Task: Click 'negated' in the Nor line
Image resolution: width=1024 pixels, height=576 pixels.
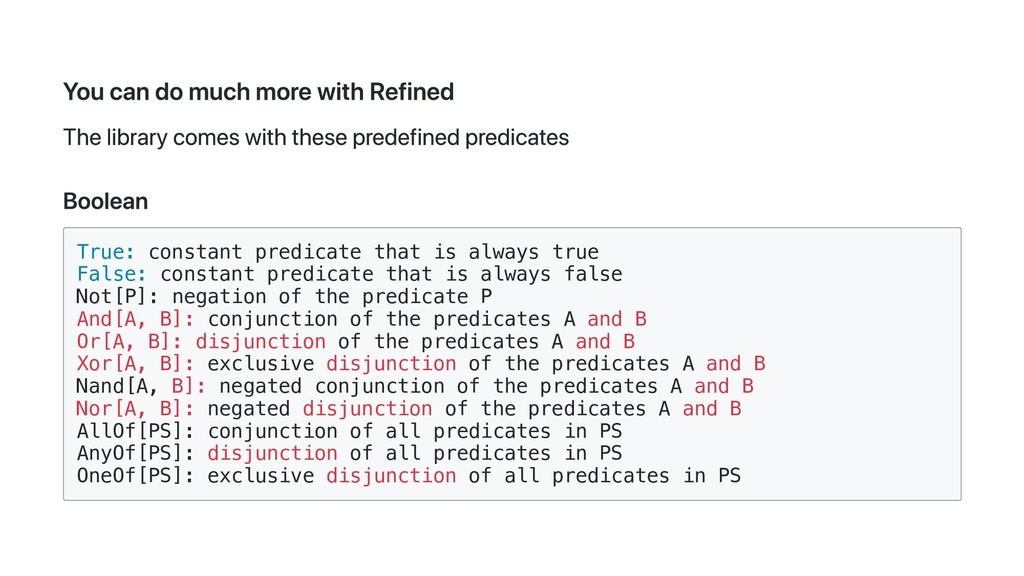Action: tap(248, 409)
